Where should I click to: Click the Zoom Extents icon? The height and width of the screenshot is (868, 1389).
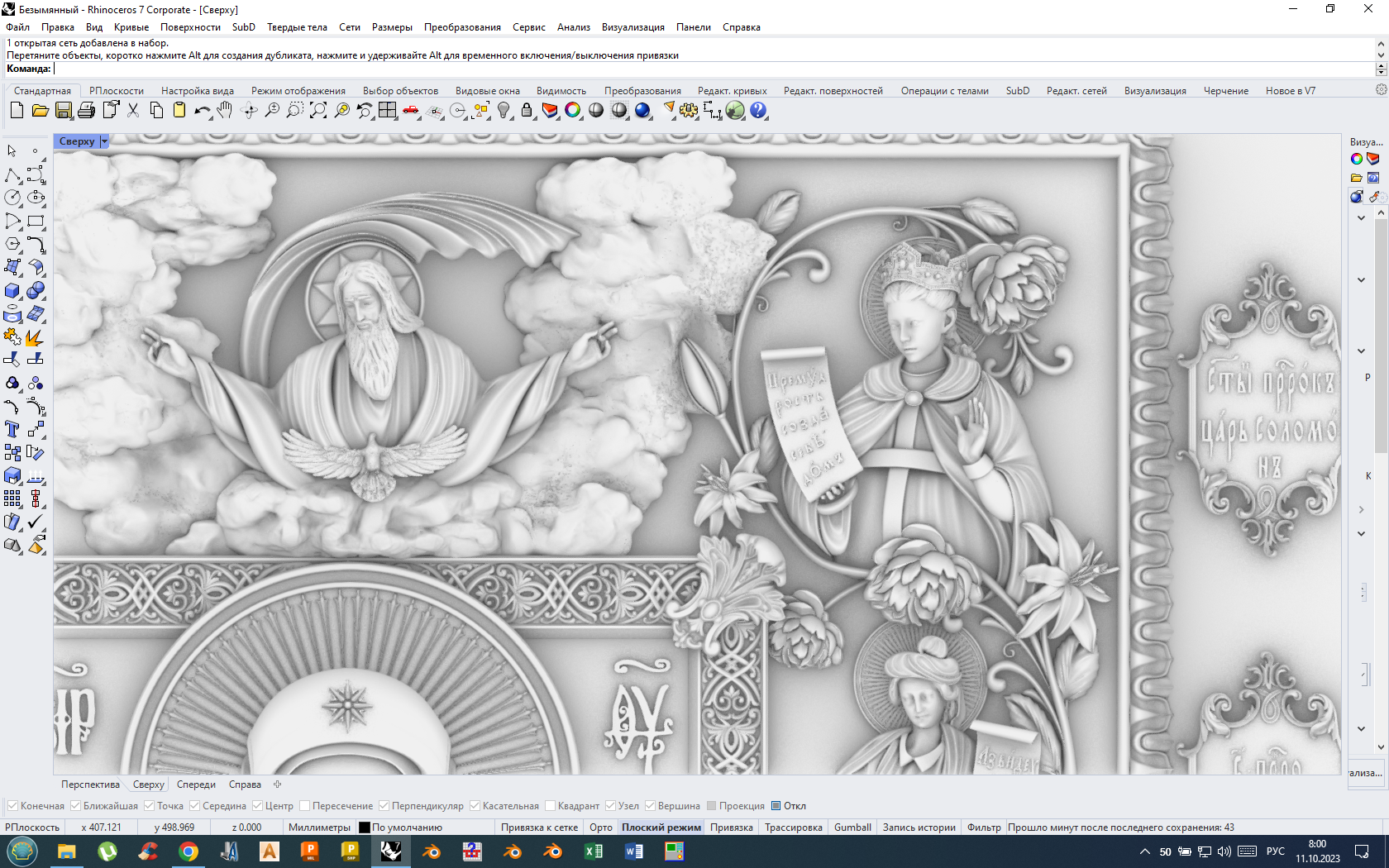tap(317, 110)
